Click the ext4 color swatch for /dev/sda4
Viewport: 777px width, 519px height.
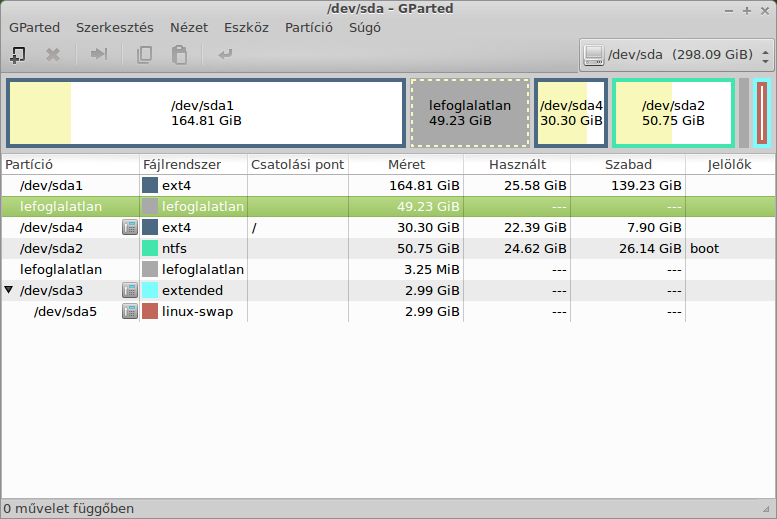tap(150, 228)
